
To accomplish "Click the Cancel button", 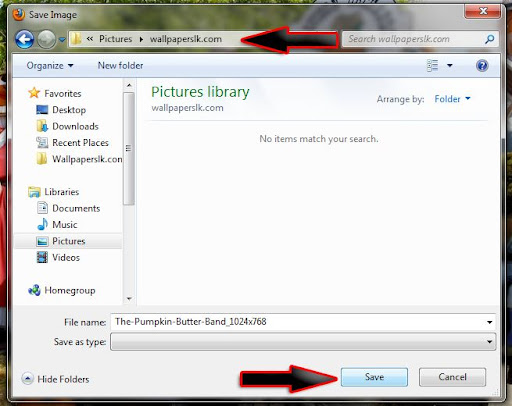I will (452, 377).
